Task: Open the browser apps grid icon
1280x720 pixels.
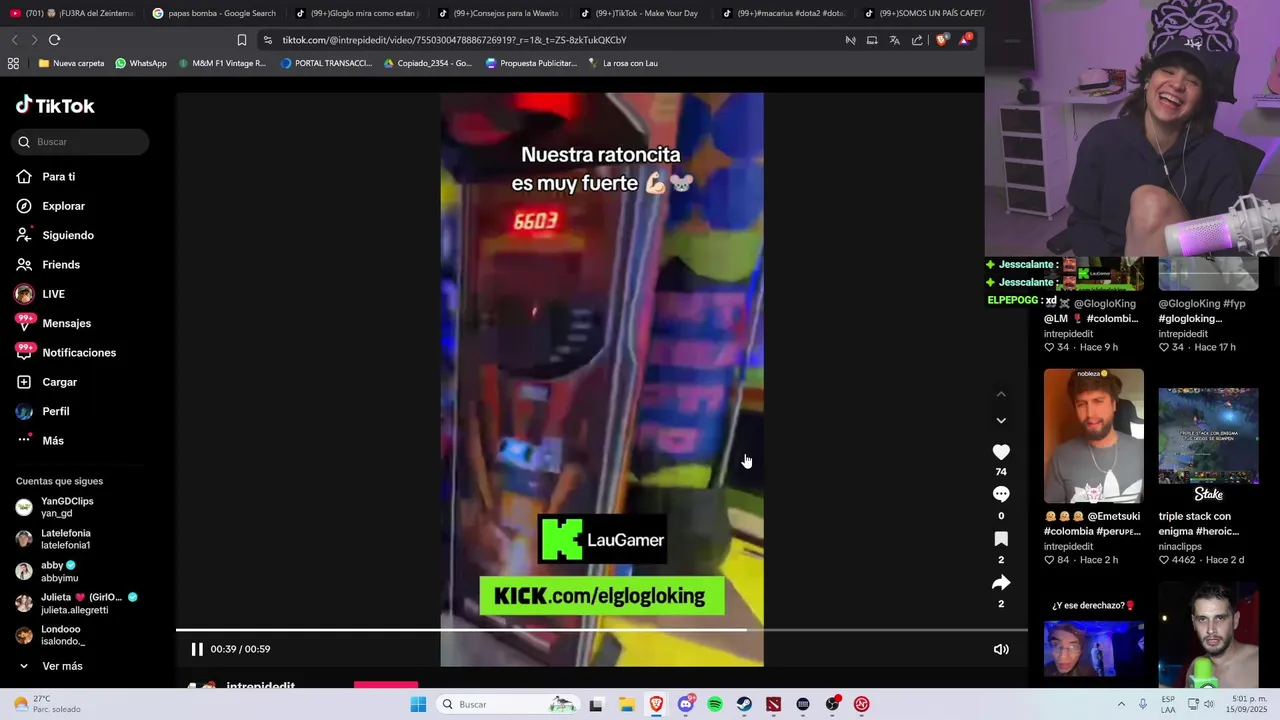Action: click(13, 63)
